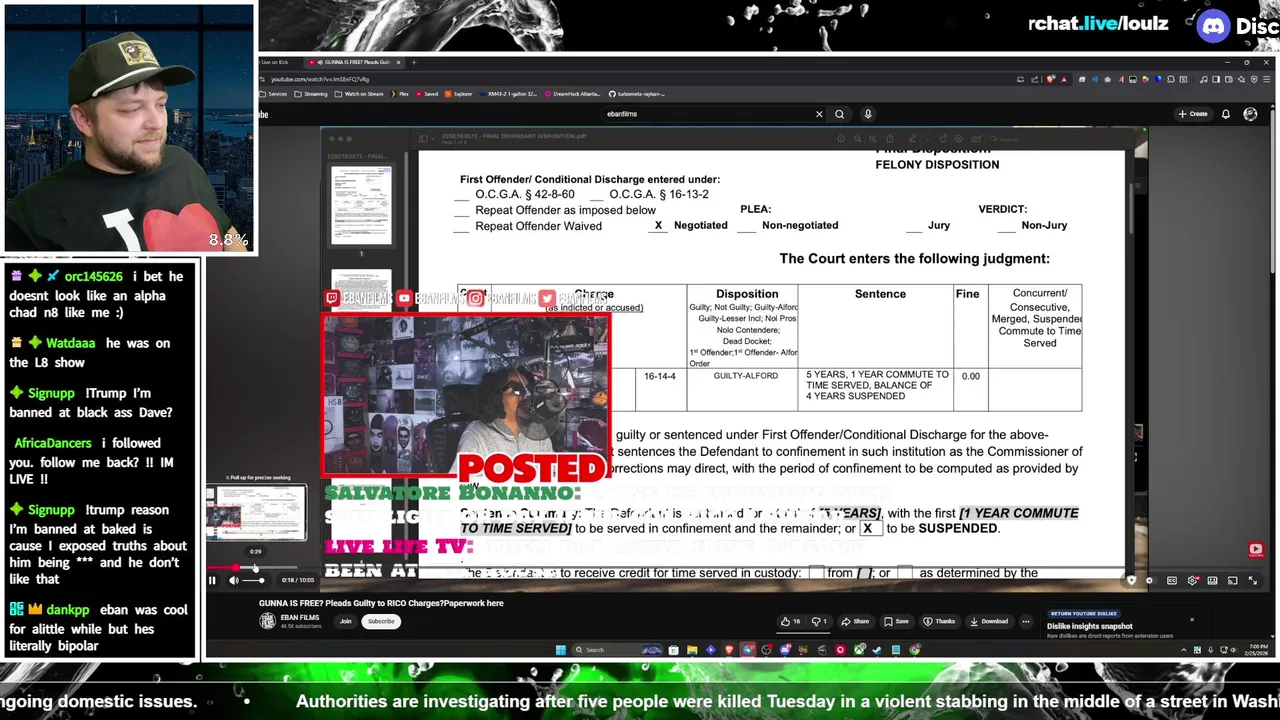The width and height of the screenshot is (1280, 720).
Task: Dislike the video
Action: (x=818, y=621)
